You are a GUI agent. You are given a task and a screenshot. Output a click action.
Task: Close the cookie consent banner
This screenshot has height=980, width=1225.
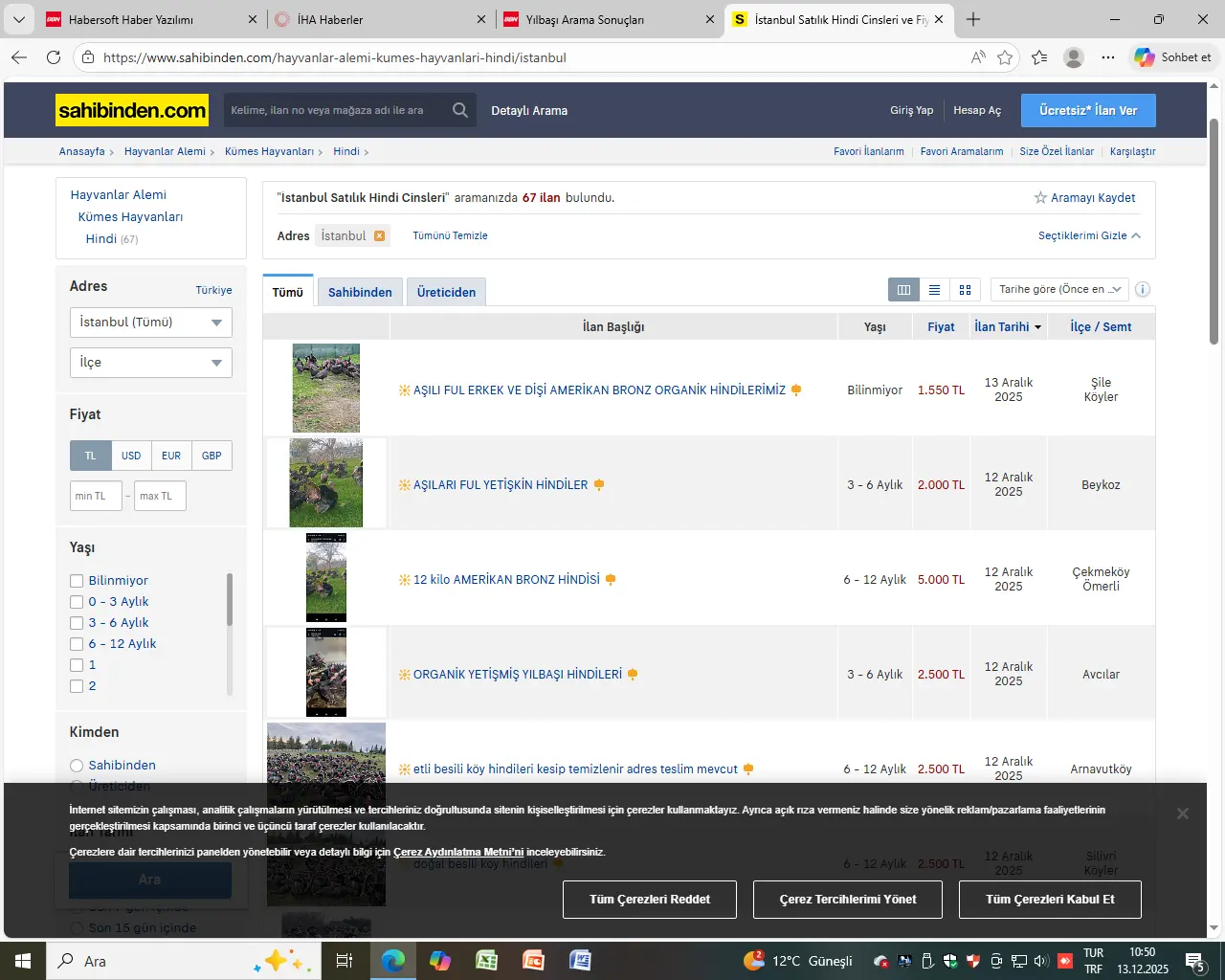(1182, 813)
